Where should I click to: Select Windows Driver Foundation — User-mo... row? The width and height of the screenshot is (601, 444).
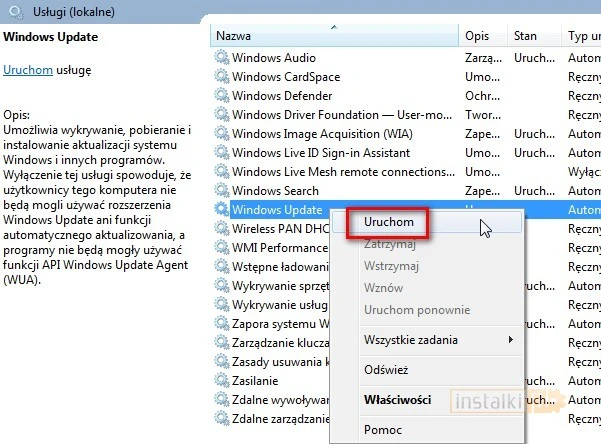point(342,115)
